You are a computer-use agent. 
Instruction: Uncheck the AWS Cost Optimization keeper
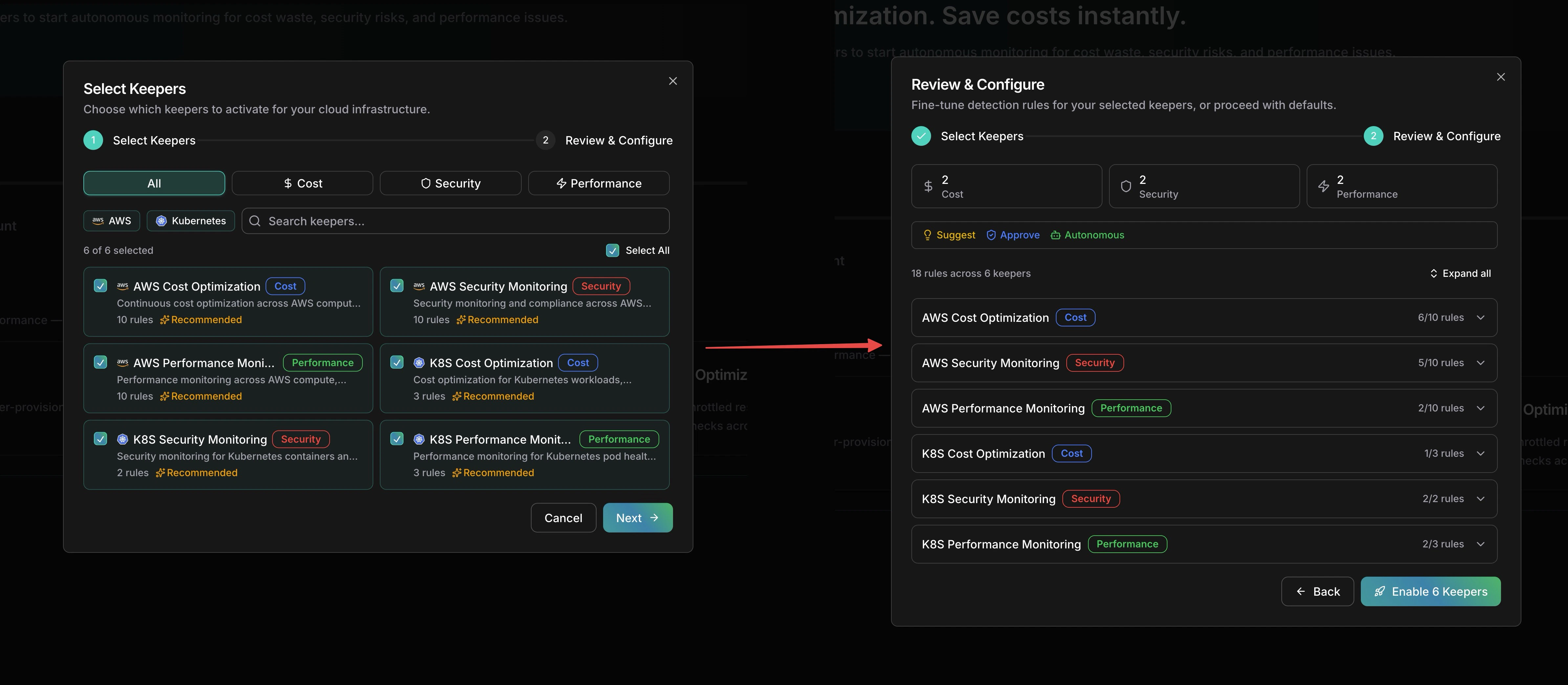100,285
